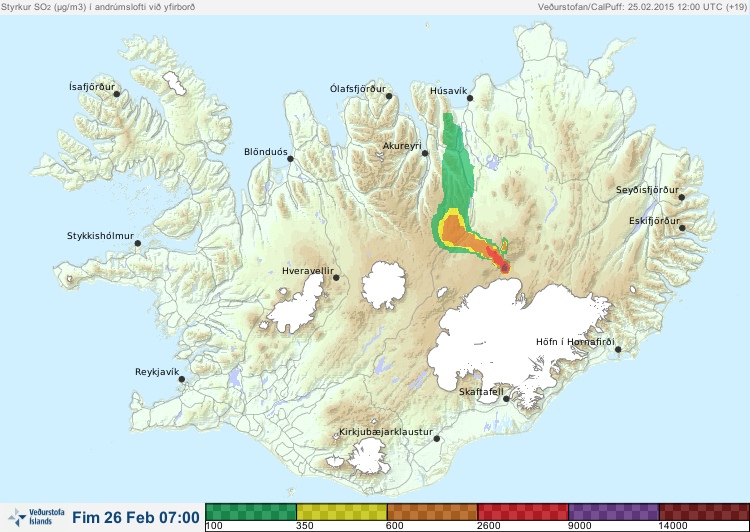Click the Ólafsfjörður marker dot
This screenshot has height=532, width=750.
point(389,96)
